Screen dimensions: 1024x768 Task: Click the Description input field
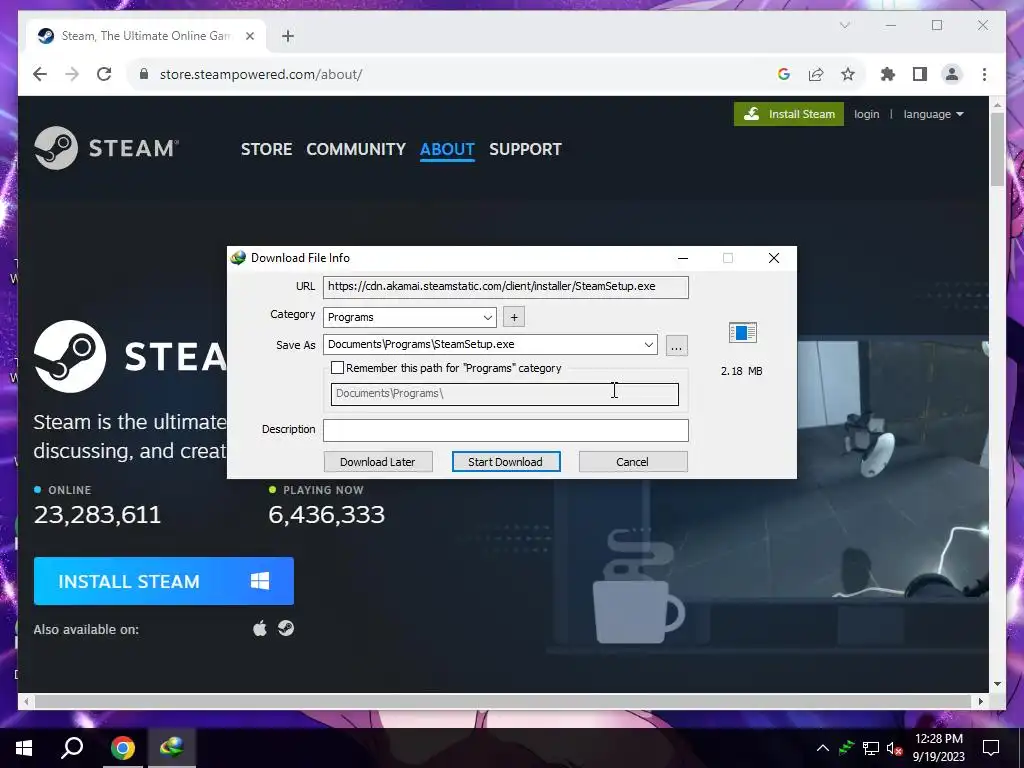coord(505,430)
